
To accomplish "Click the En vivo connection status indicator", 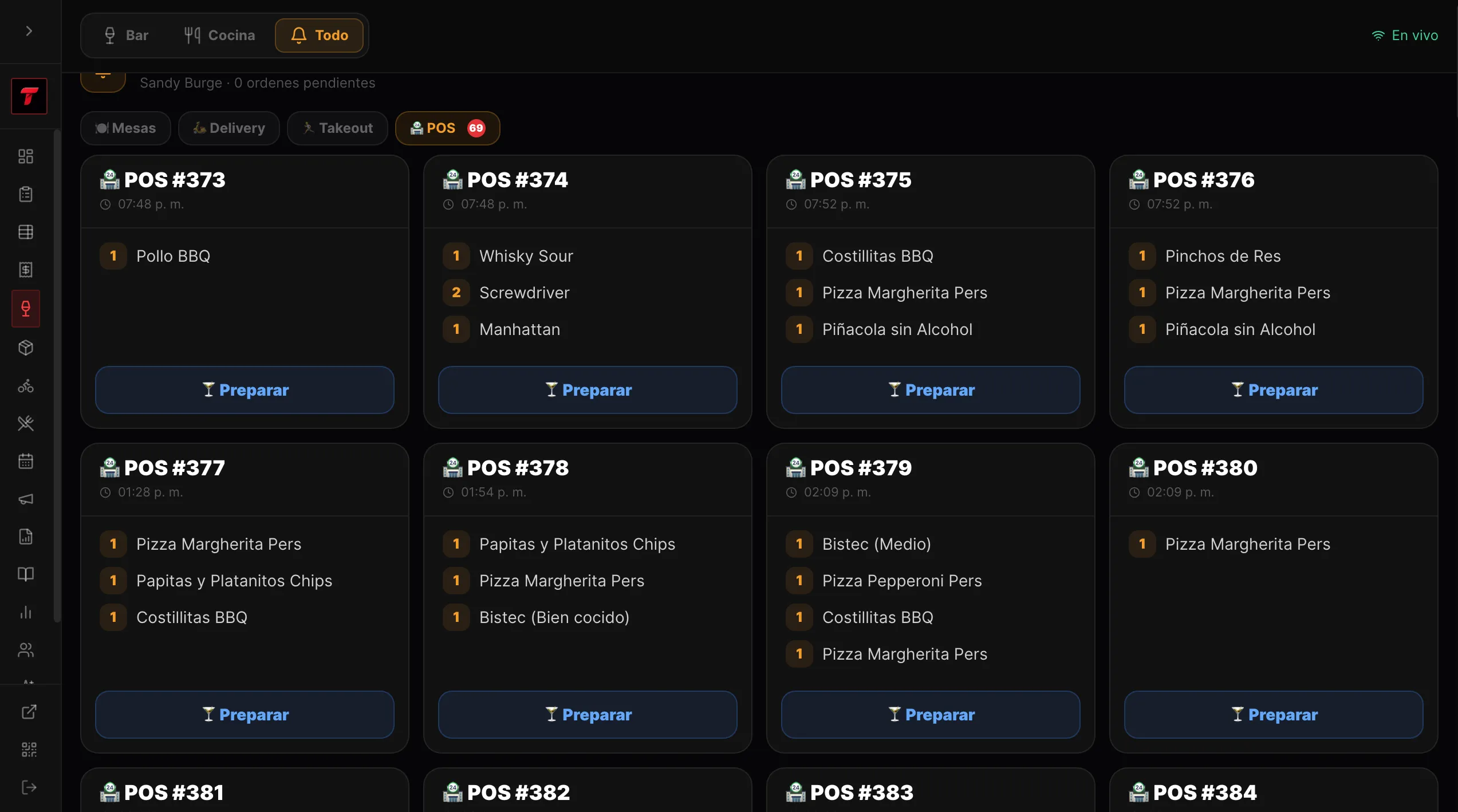I will click(x=1405, y=36).
